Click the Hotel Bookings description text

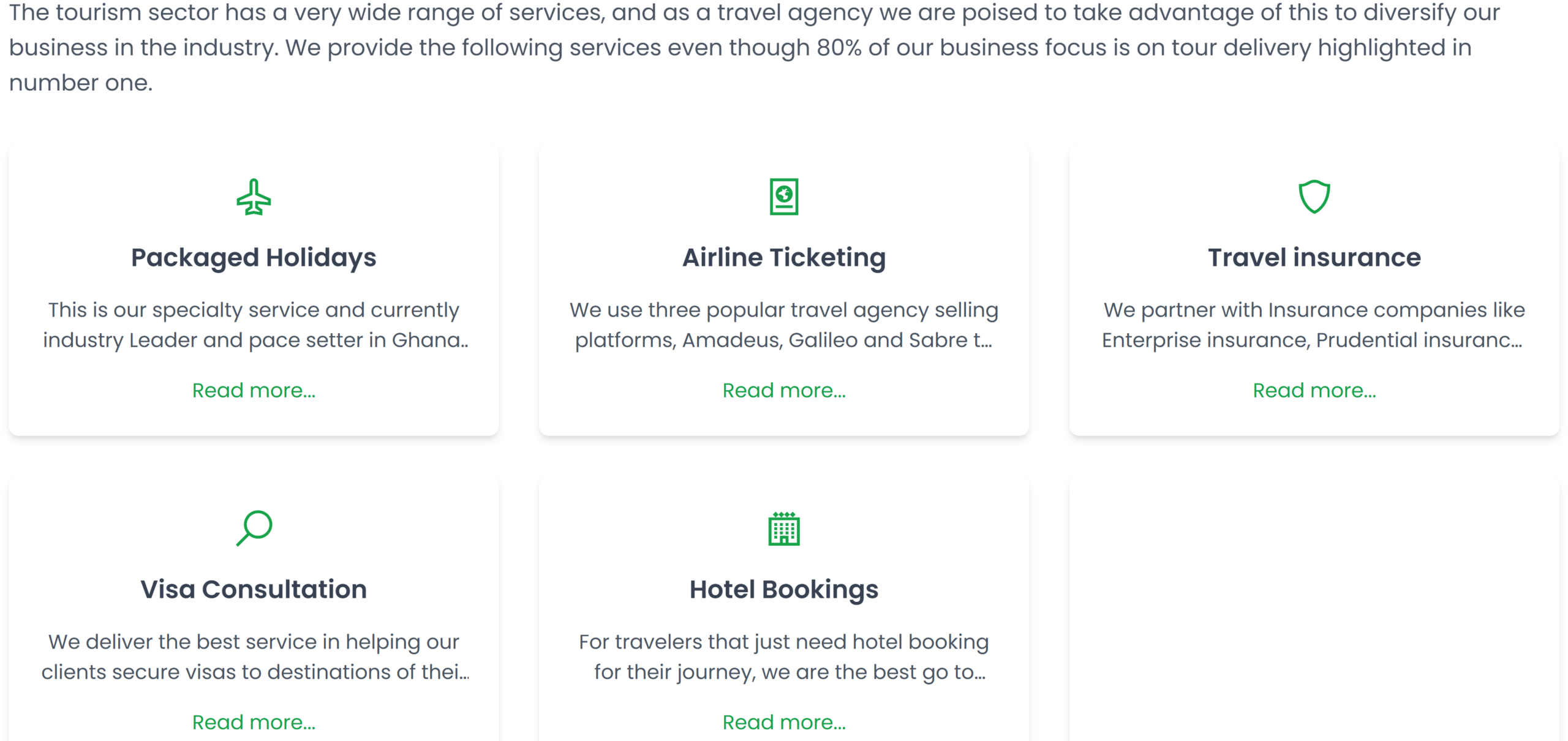[x=784, y=657]
